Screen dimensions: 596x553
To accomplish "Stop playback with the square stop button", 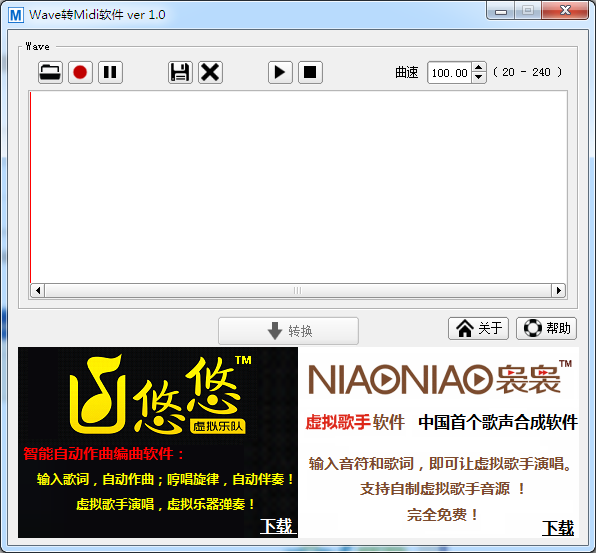I will click(310, 72).
